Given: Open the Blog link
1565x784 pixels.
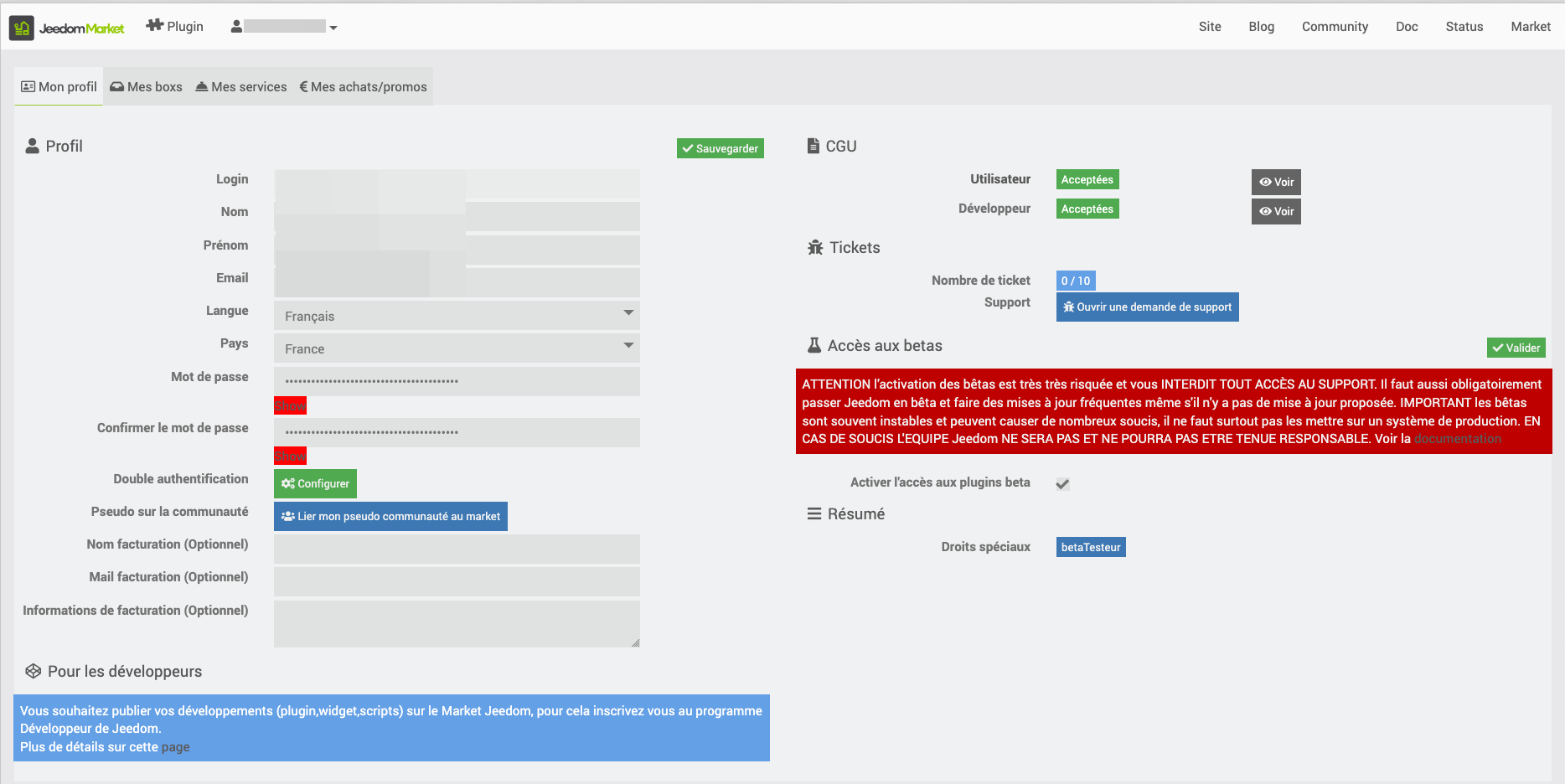Looking at the screenshot, I should coord(1261,27).
